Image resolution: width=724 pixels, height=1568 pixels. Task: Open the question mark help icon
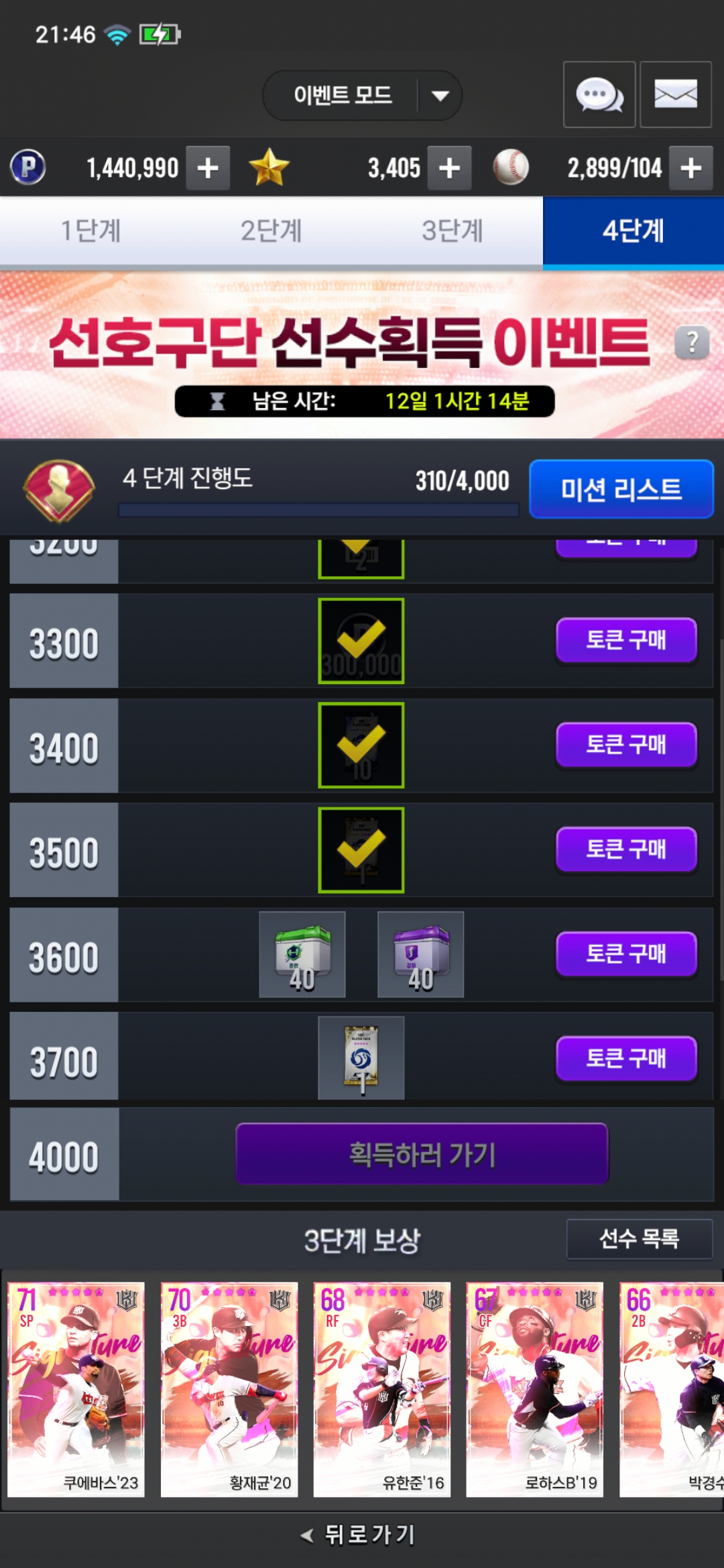pyautogui.click(x=692, y=342)
